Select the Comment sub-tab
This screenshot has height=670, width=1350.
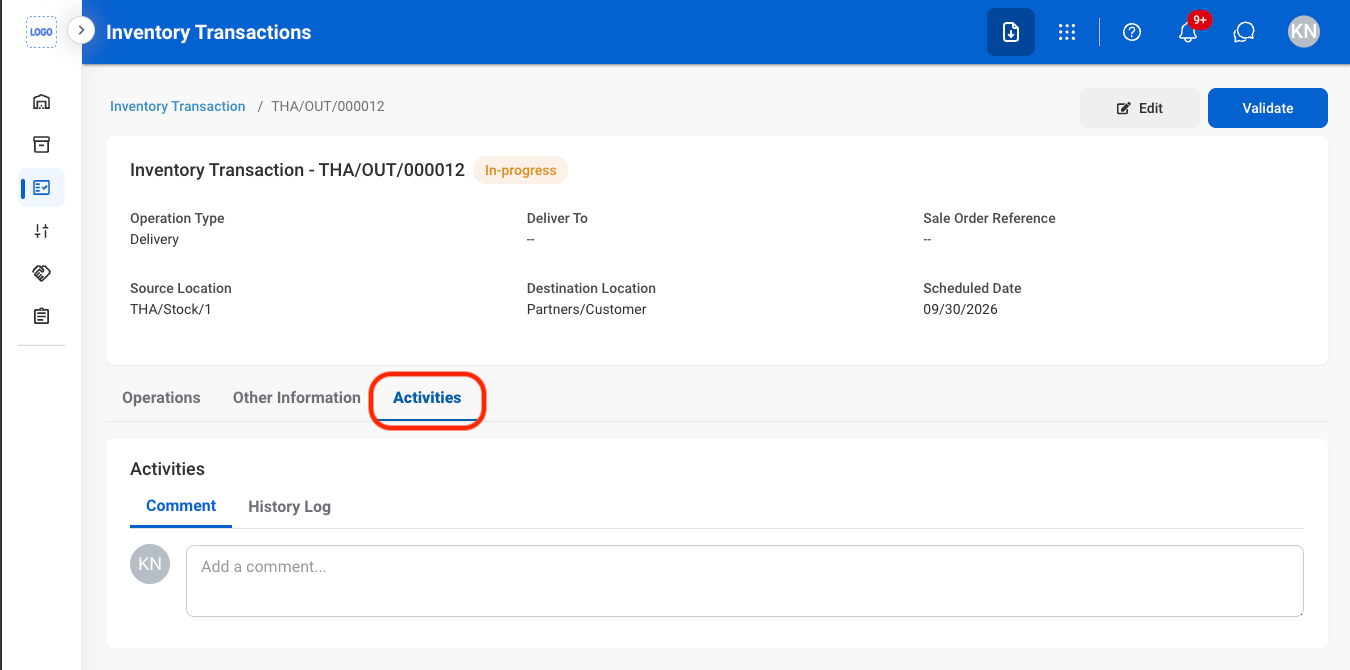coord(181,506)
